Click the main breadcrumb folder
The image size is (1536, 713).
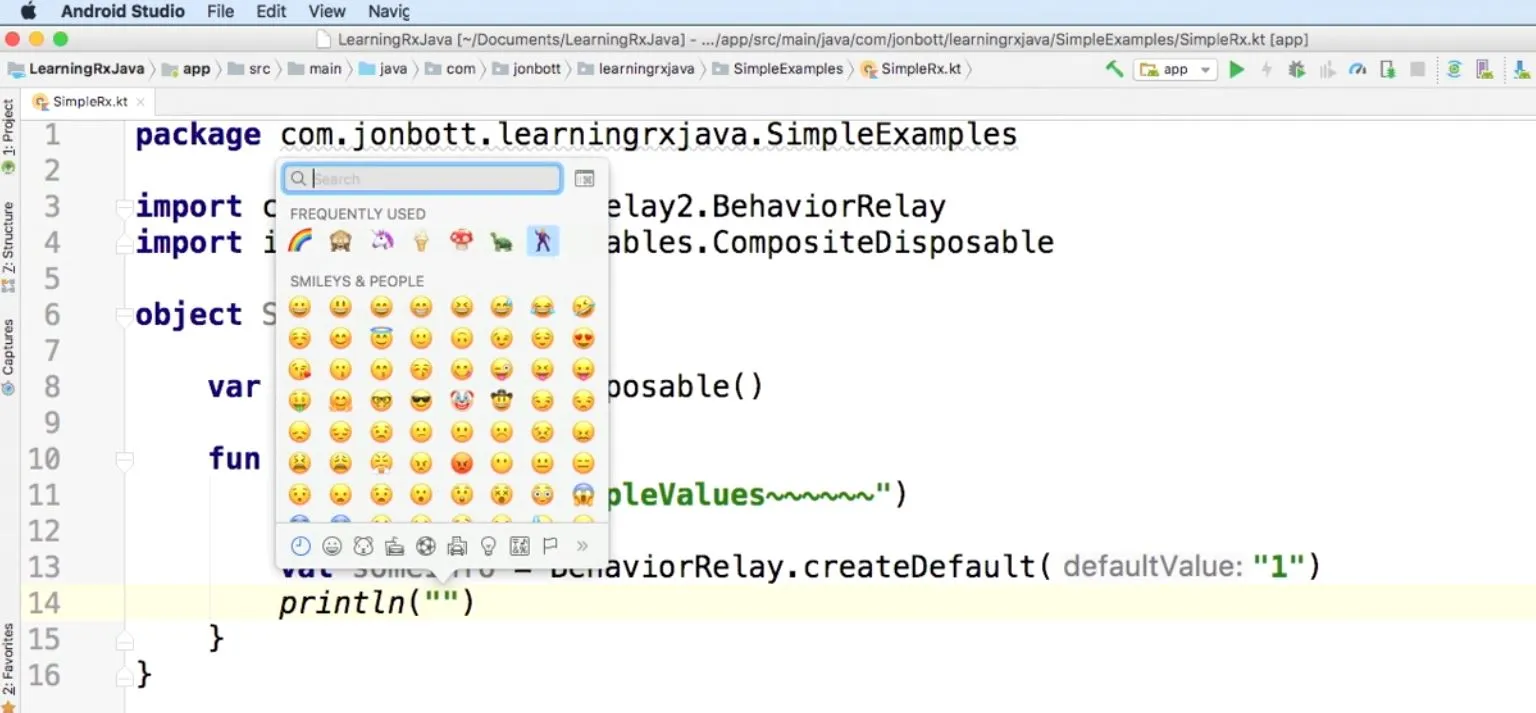(x=315, y=69)
